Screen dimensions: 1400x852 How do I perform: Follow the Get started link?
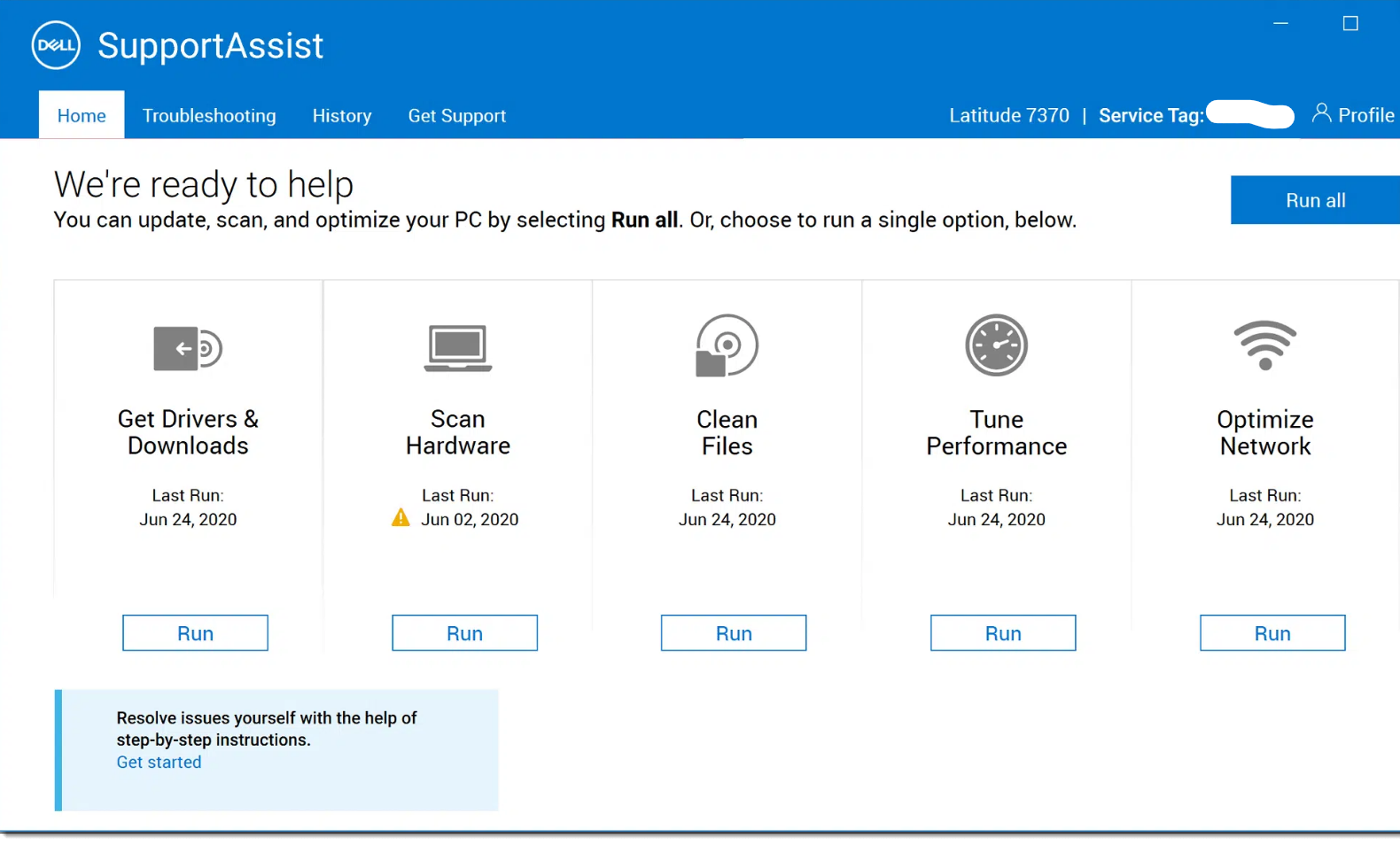tap(159, 763)
